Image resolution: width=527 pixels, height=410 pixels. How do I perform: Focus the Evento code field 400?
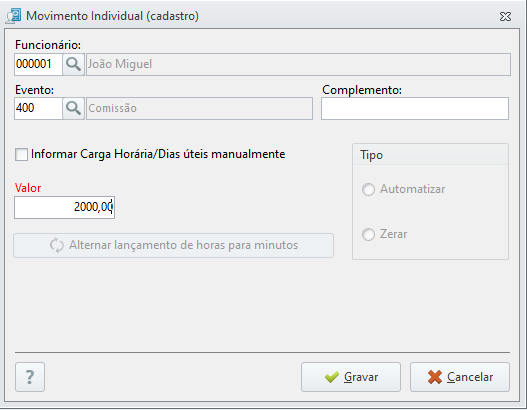coord(38,108)
